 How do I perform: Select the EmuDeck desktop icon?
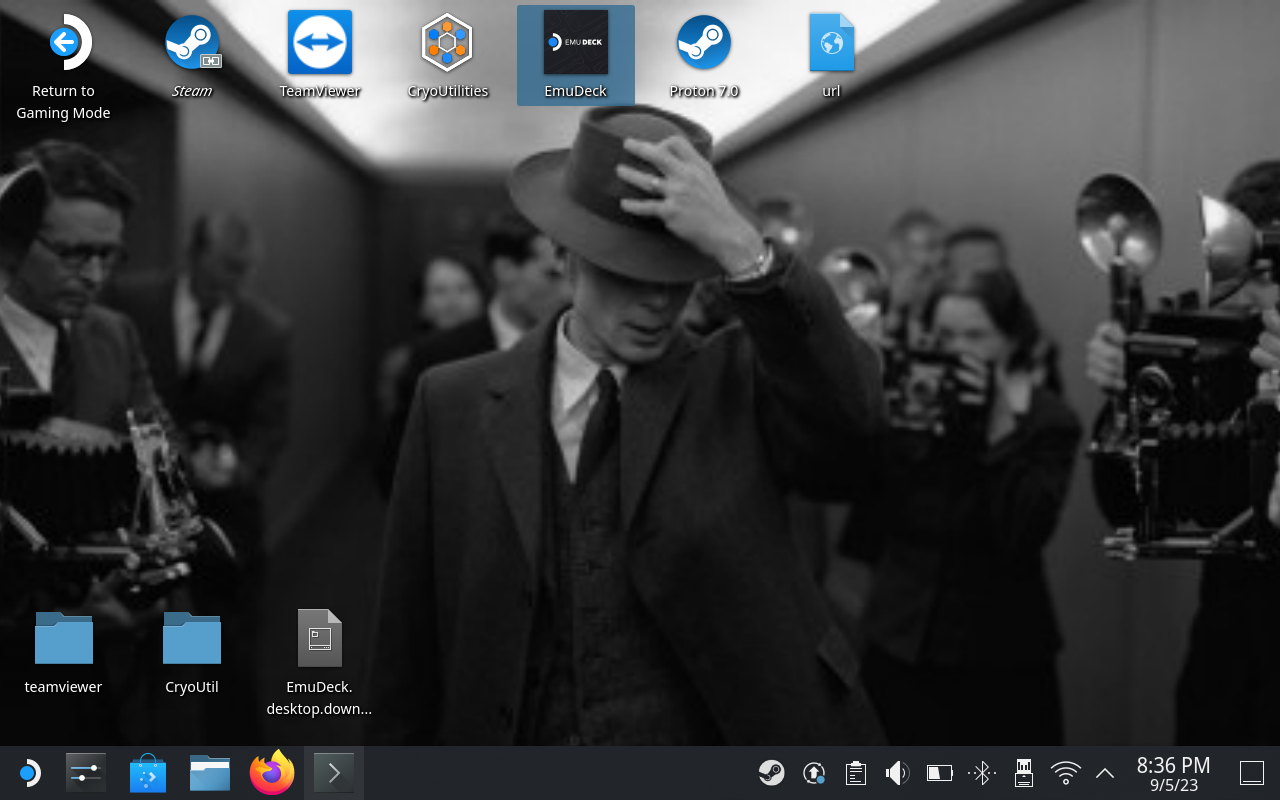[x=575, y=45]
